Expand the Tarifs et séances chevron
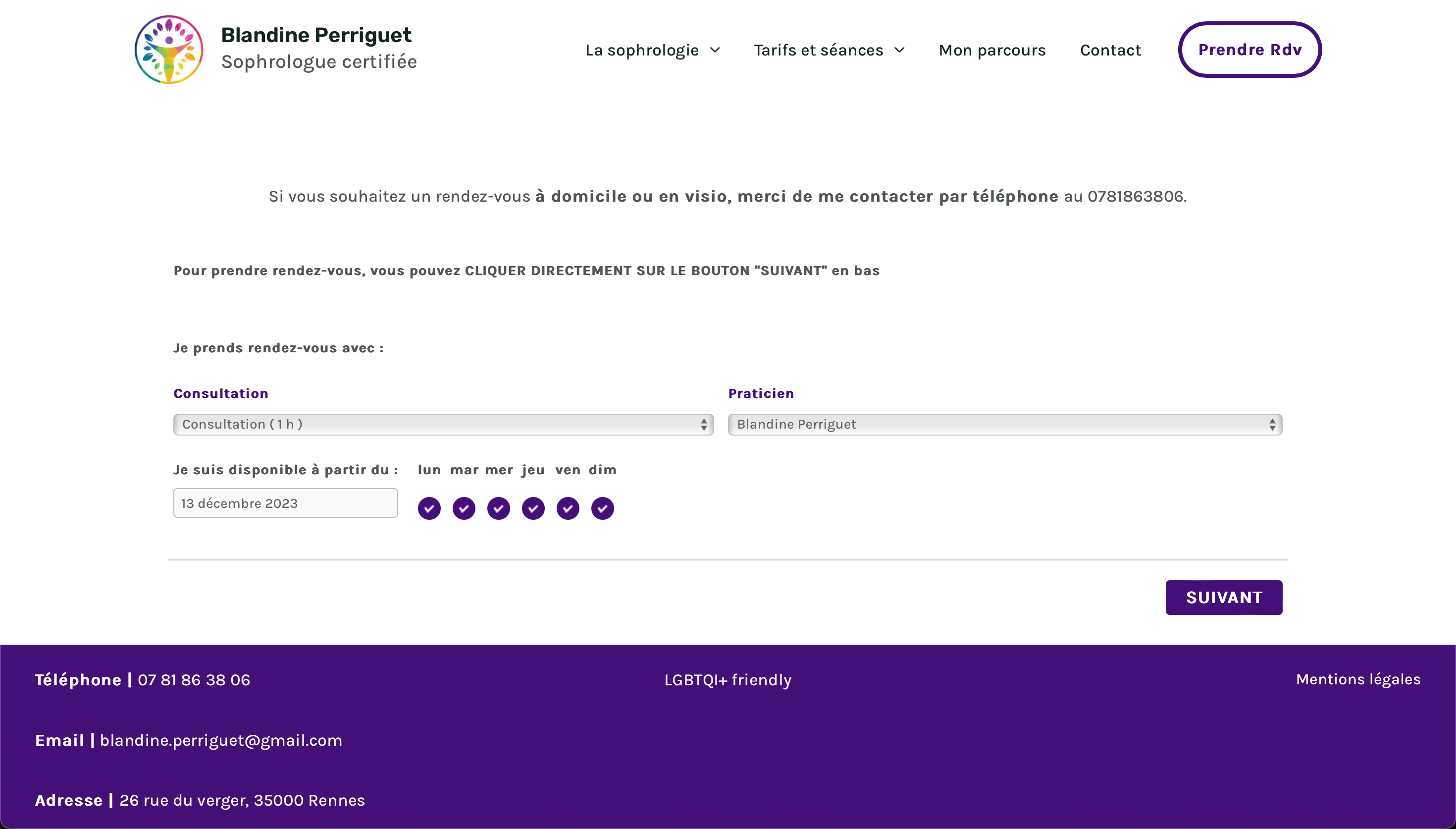Viewport: 1456px width, 829px height. (x=899, y=50)
